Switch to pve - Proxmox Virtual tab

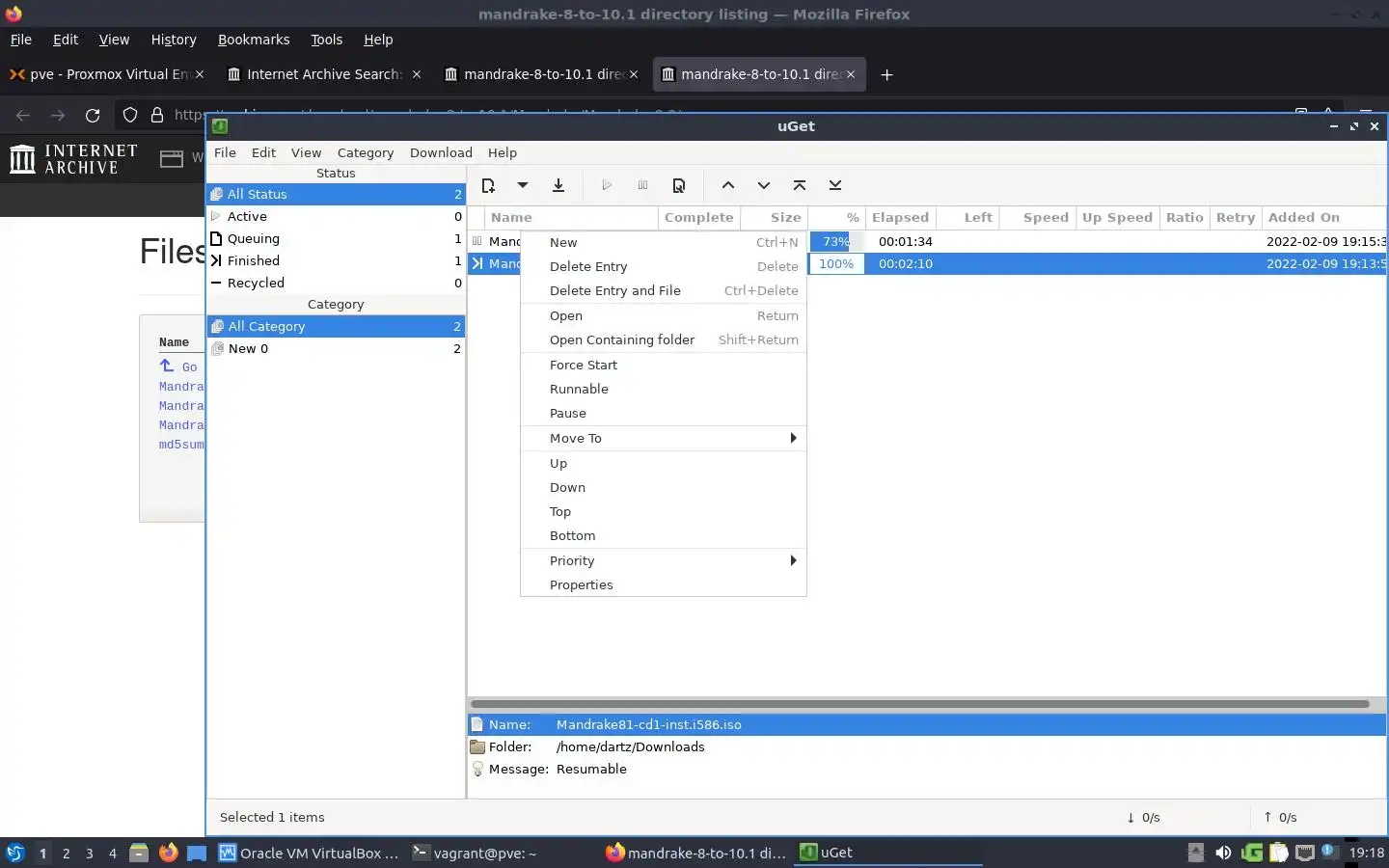(106, 74)
